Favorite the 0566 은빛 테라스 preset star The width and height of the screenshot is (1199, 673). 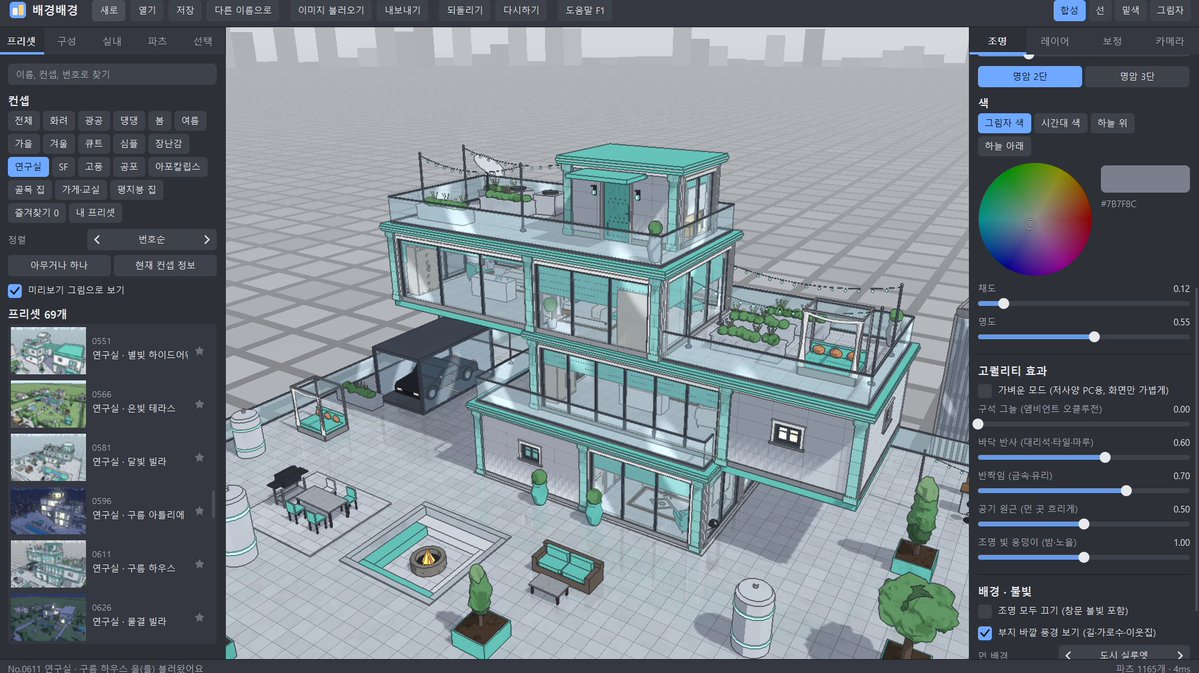200,404
